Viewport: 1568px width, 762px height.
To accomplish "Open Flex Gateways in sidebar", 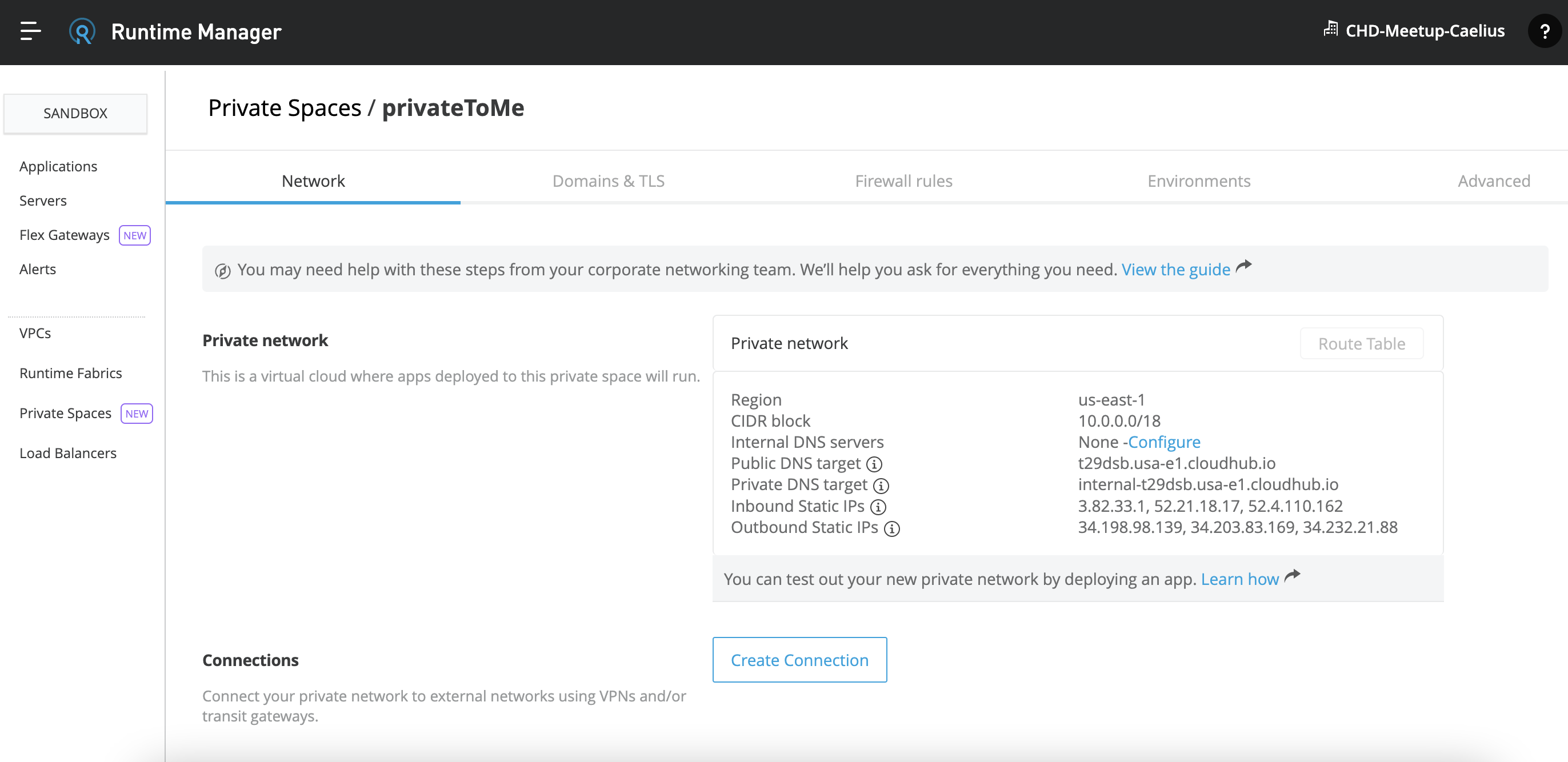I will (65, 235).
